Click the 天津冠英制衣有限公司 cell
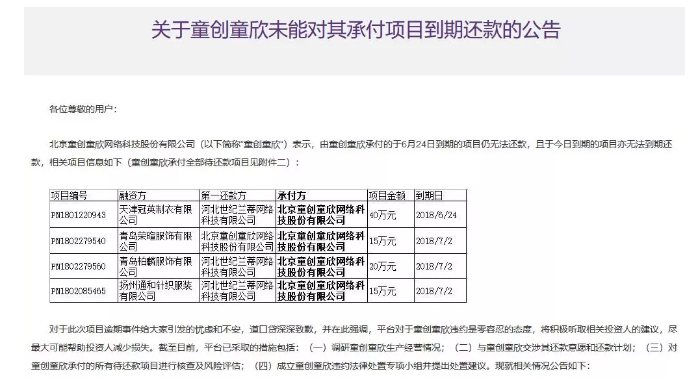The height and width of the screenshot is (386, 700). 158,215
